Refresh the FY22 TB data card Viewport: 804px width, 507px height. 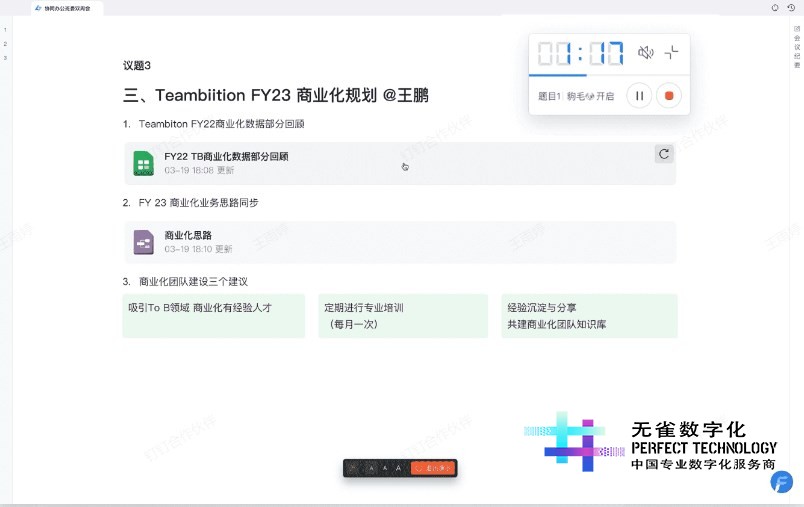pos(664,154)
